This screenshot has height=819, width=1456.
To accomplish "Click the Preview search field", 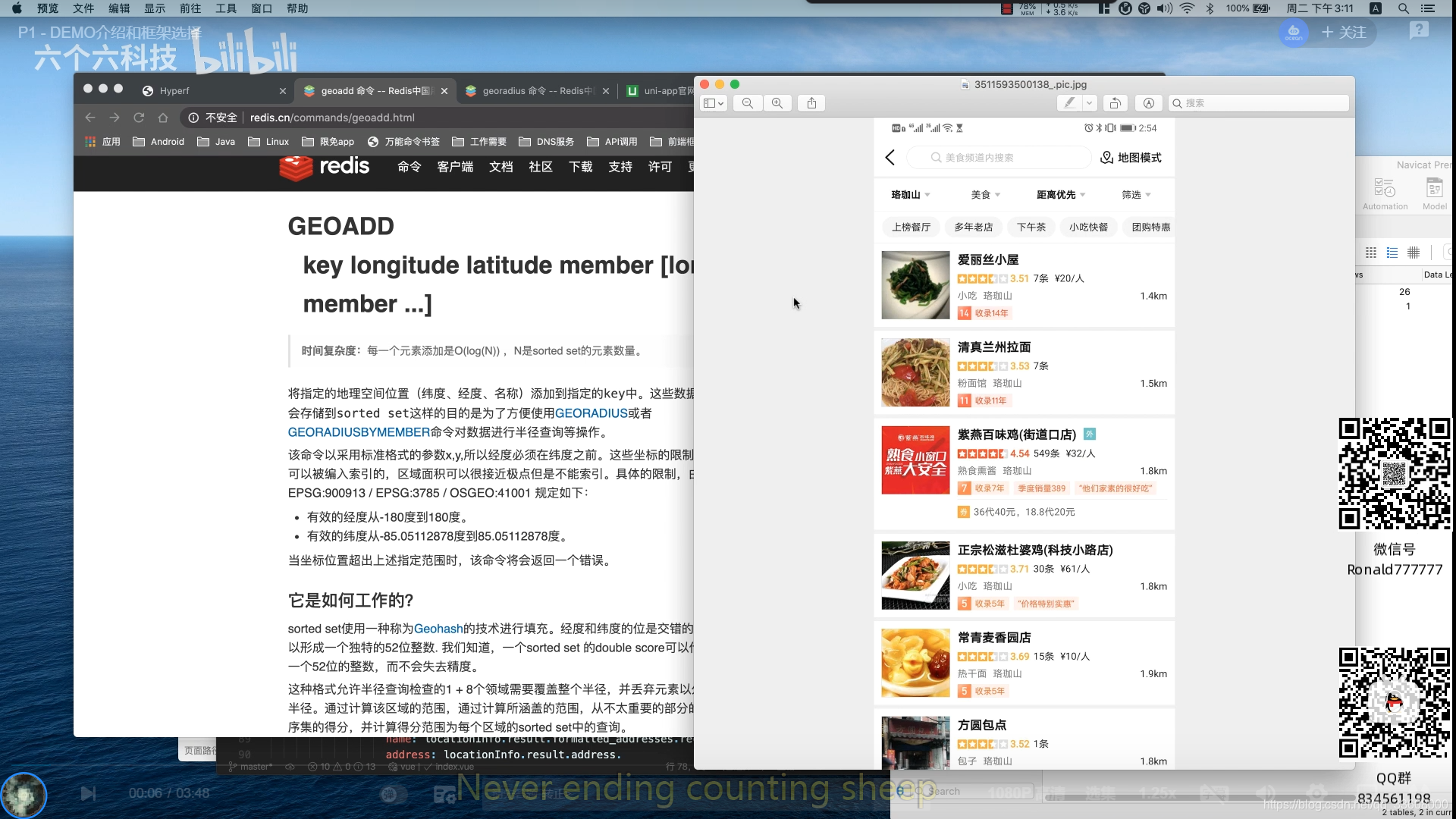I will (x=1259, y=103).
